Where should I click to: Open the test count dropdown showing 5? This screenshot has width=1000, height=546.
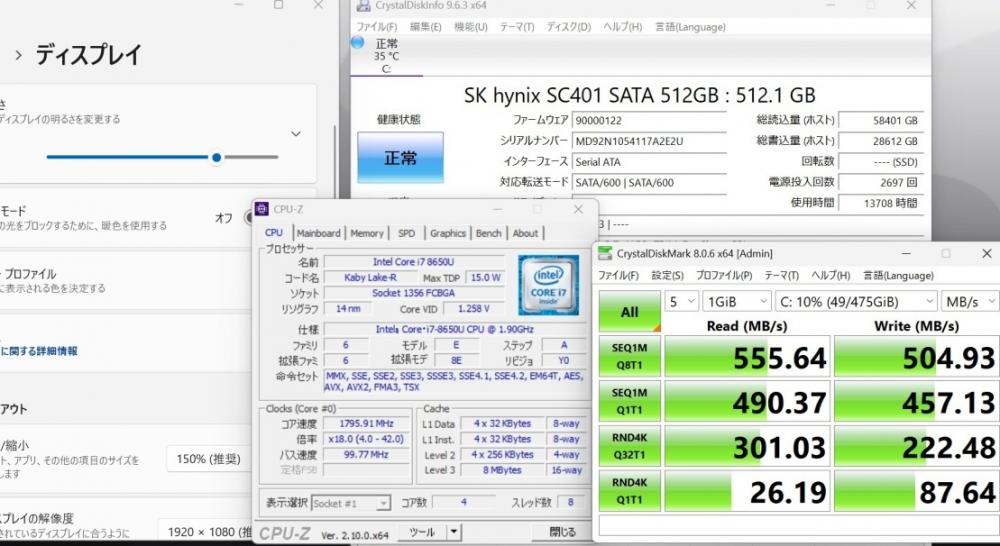682,301
